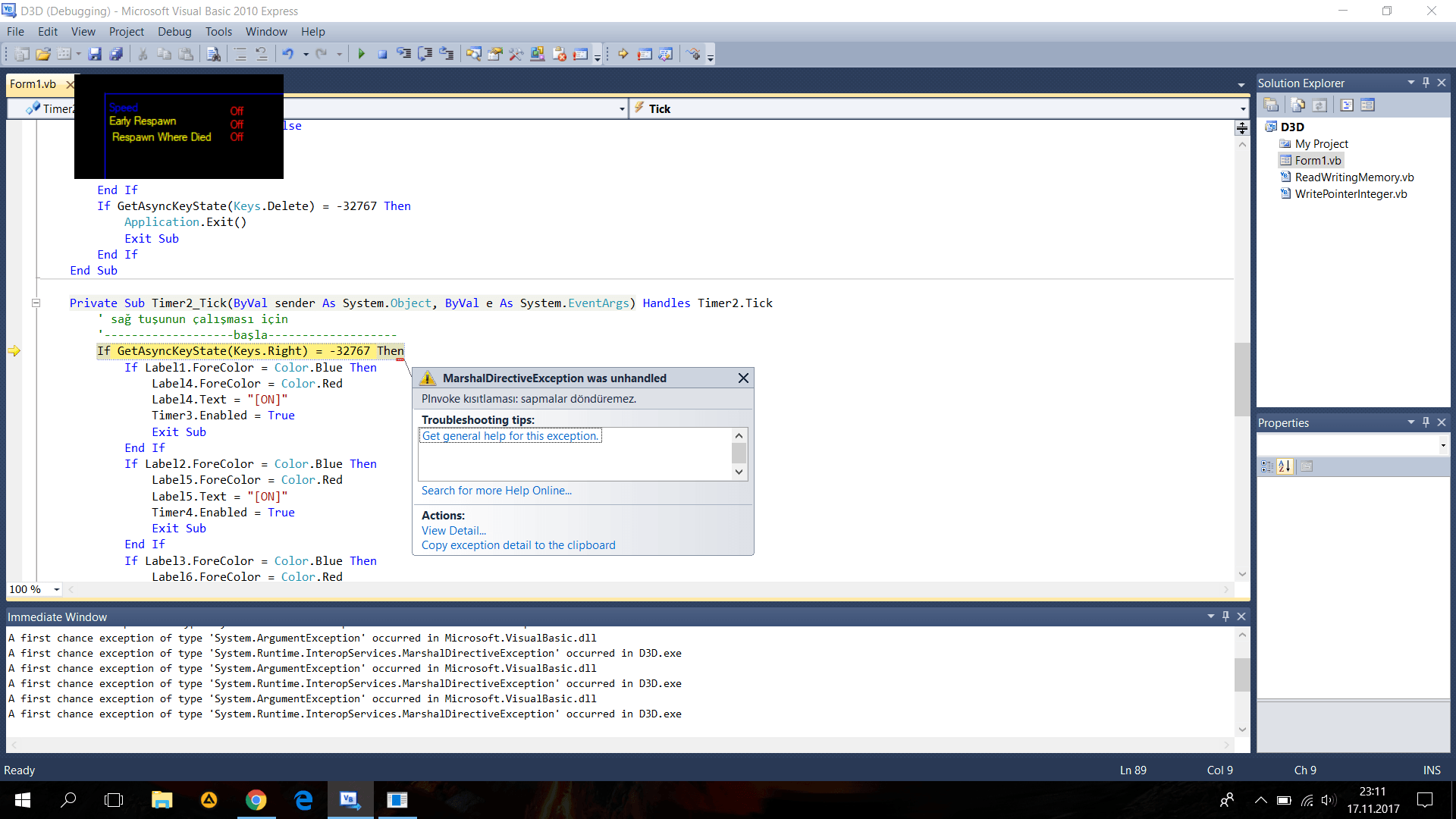Screen dimensions: 1456x819
Task: Open the Edit menu
Action: point(48,32)
